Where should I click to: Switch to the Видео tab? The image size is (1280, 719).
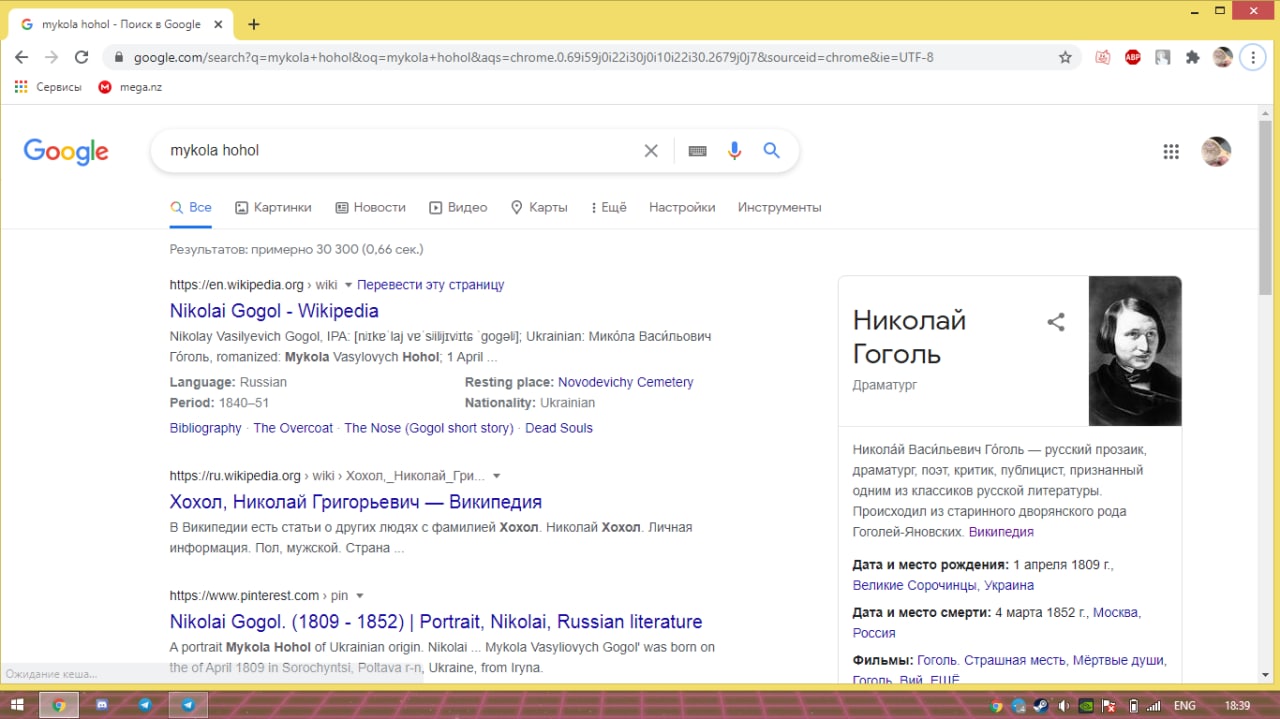[x=458, y=207]
